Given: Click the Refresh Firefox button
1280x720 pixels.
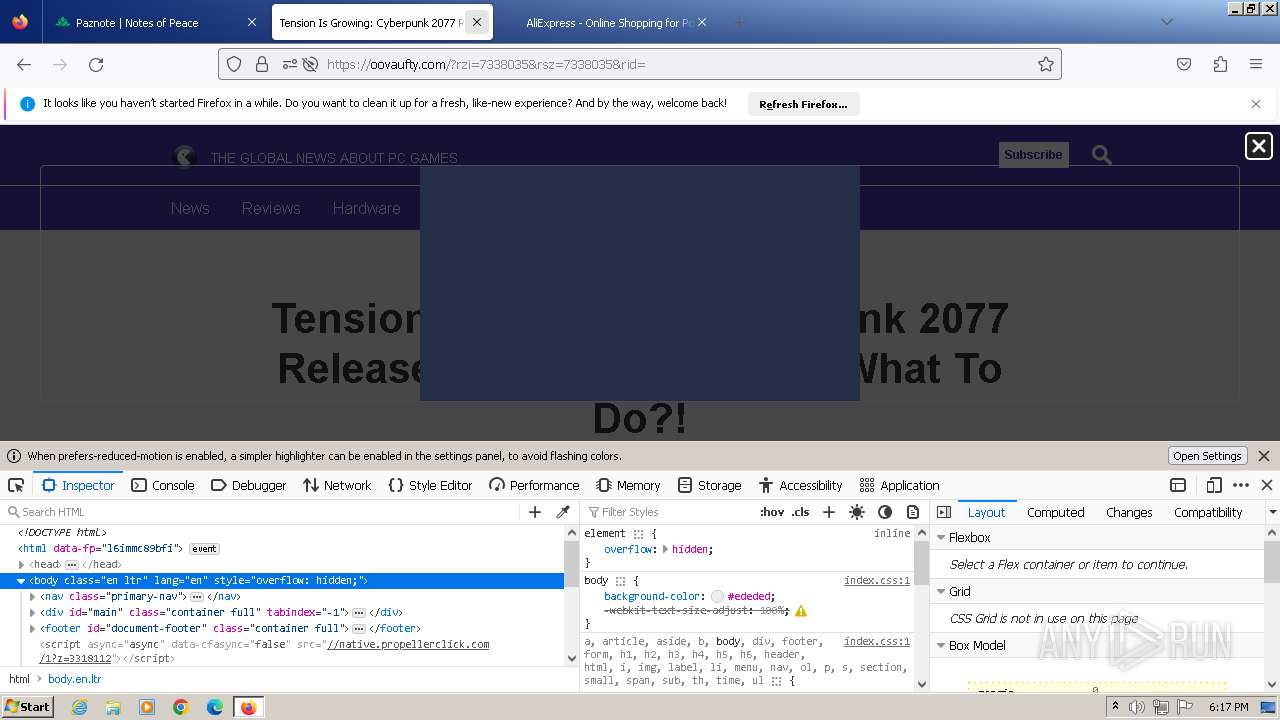Looking at the screenshot, I should [x=803, y=104].
